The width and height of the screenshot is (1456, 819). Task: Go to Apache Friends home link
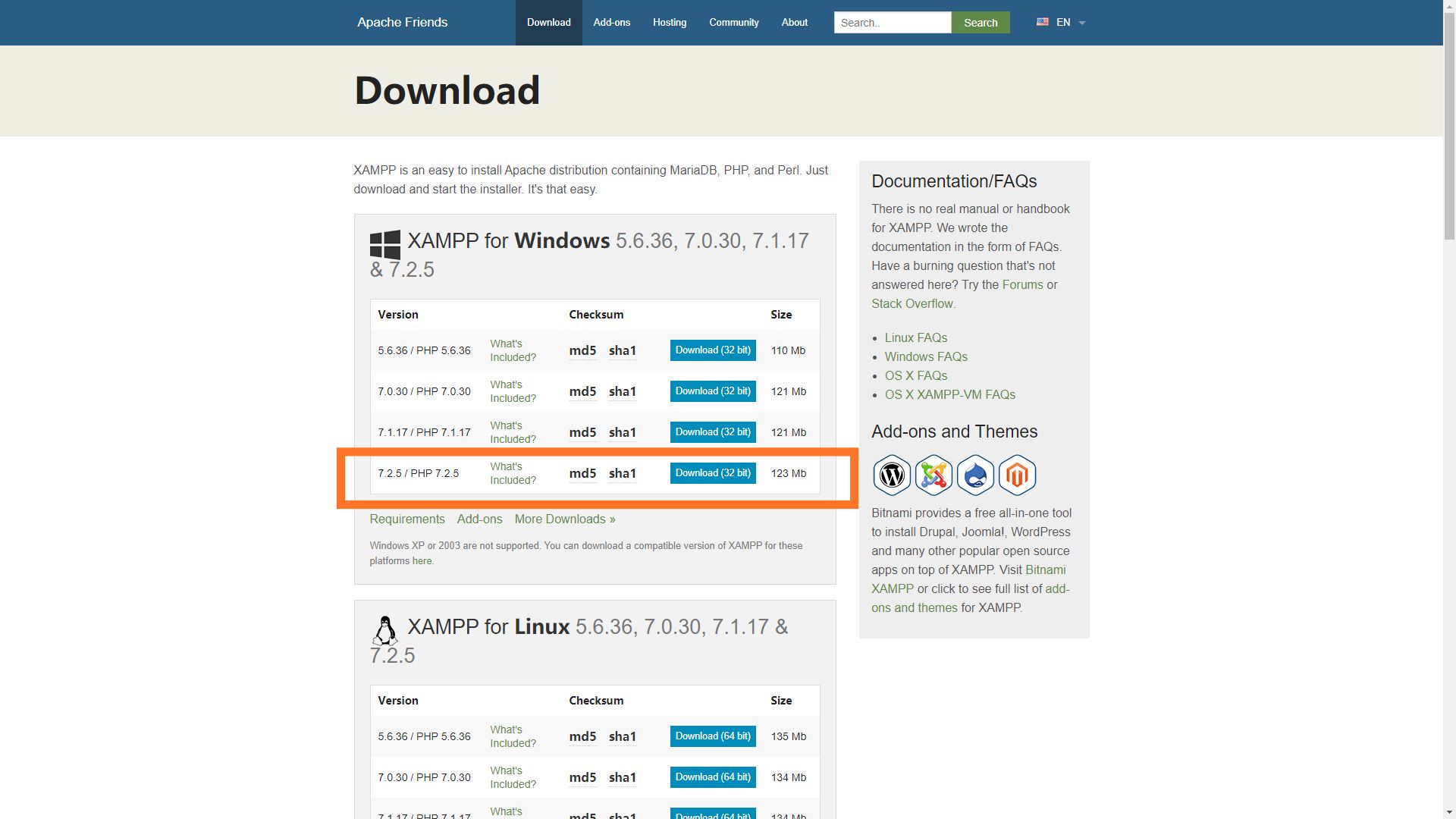point(403,23)
